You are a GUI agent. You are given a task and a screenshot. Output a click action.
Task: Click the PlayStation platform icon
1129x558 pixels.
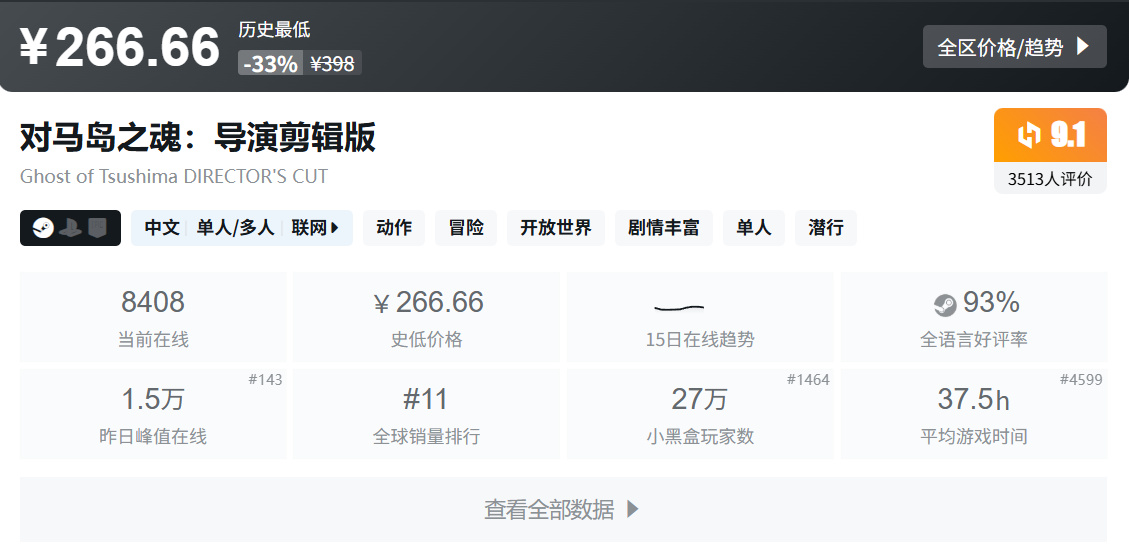[x=70, y=228]
